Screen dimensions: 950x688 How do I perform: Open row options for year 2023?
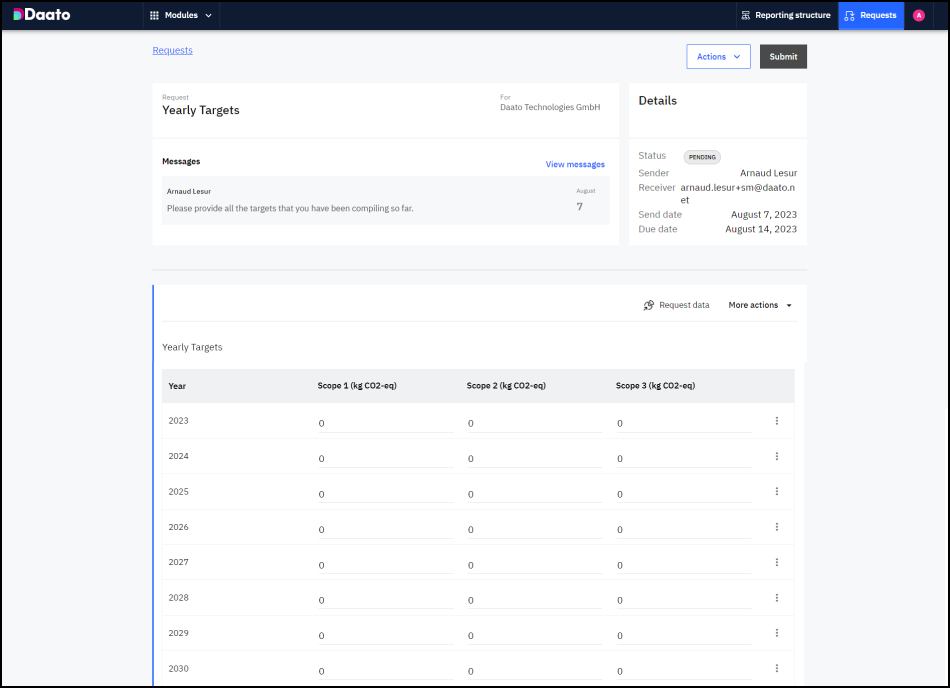(777, 421)
